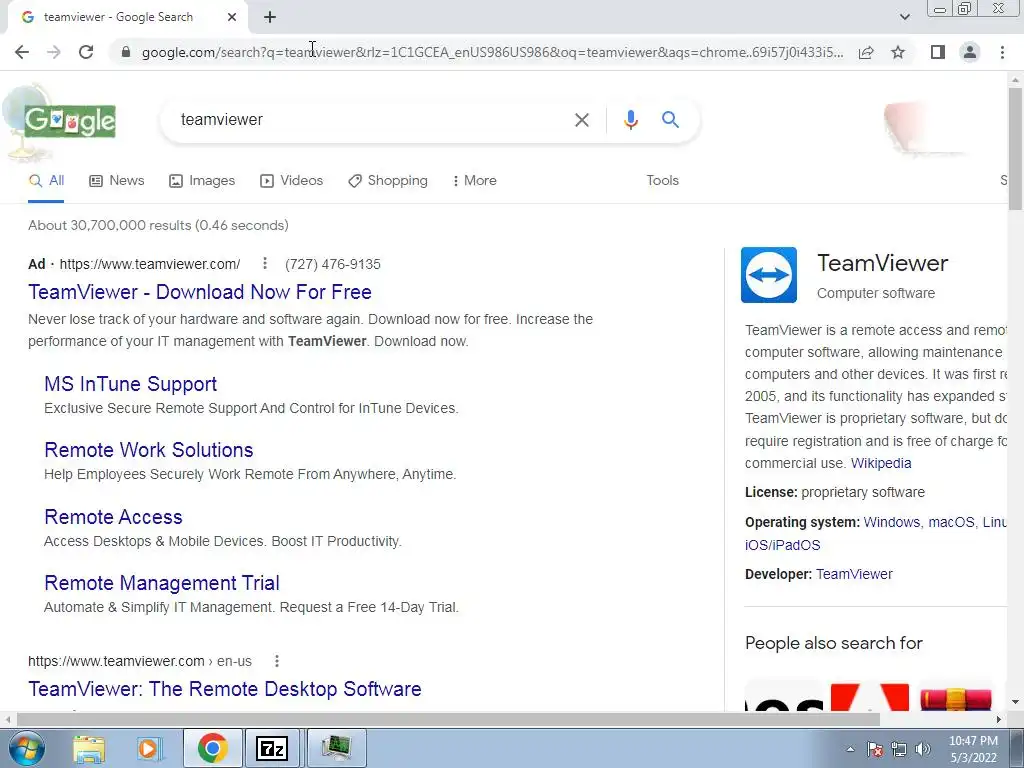
Task: Open 7-Zip from the taskbar
Action: (x=272, y=748)
